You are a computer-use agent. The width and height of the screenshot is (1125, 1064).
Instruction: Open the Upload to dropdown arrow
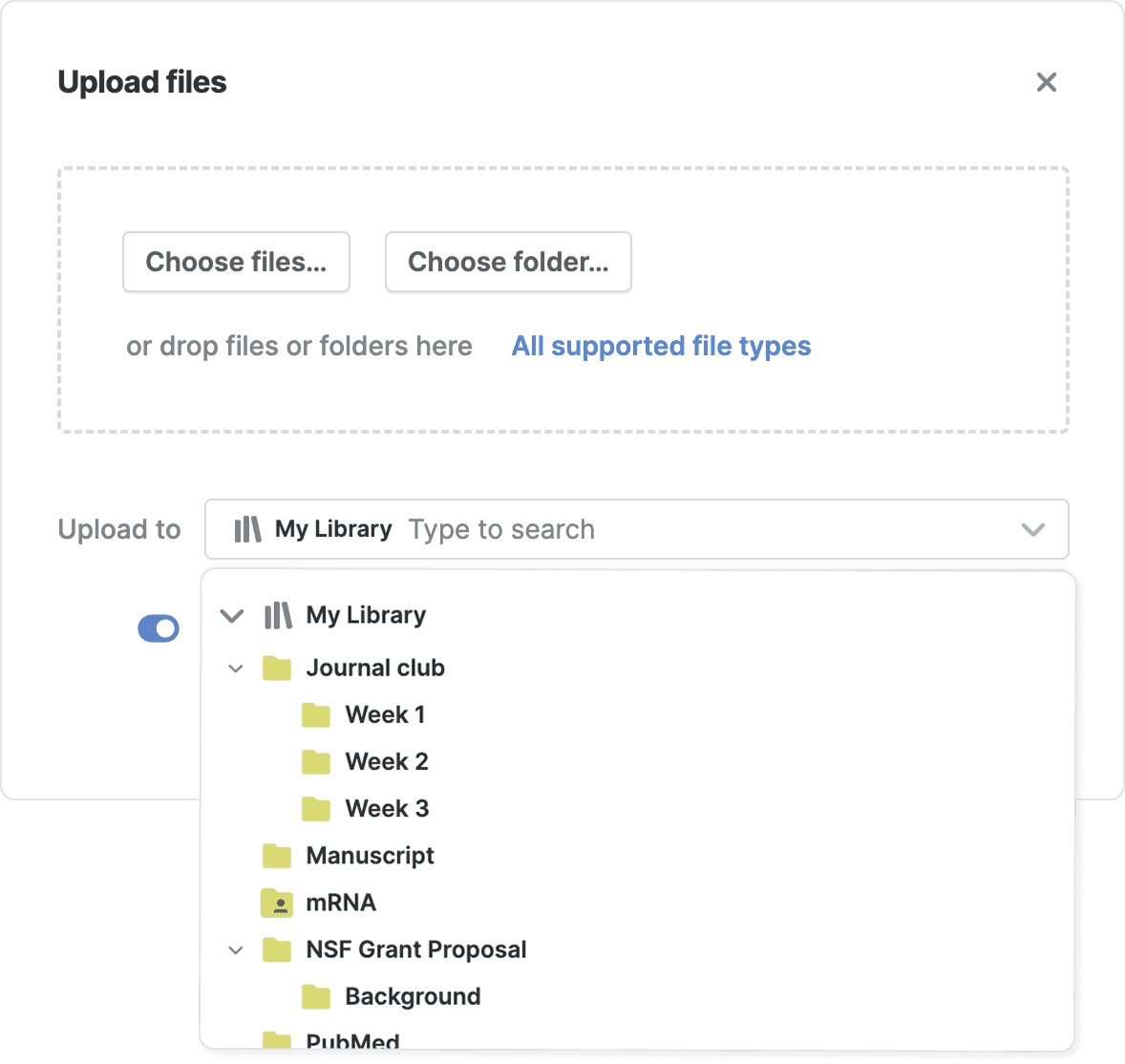click(1032, 529)
